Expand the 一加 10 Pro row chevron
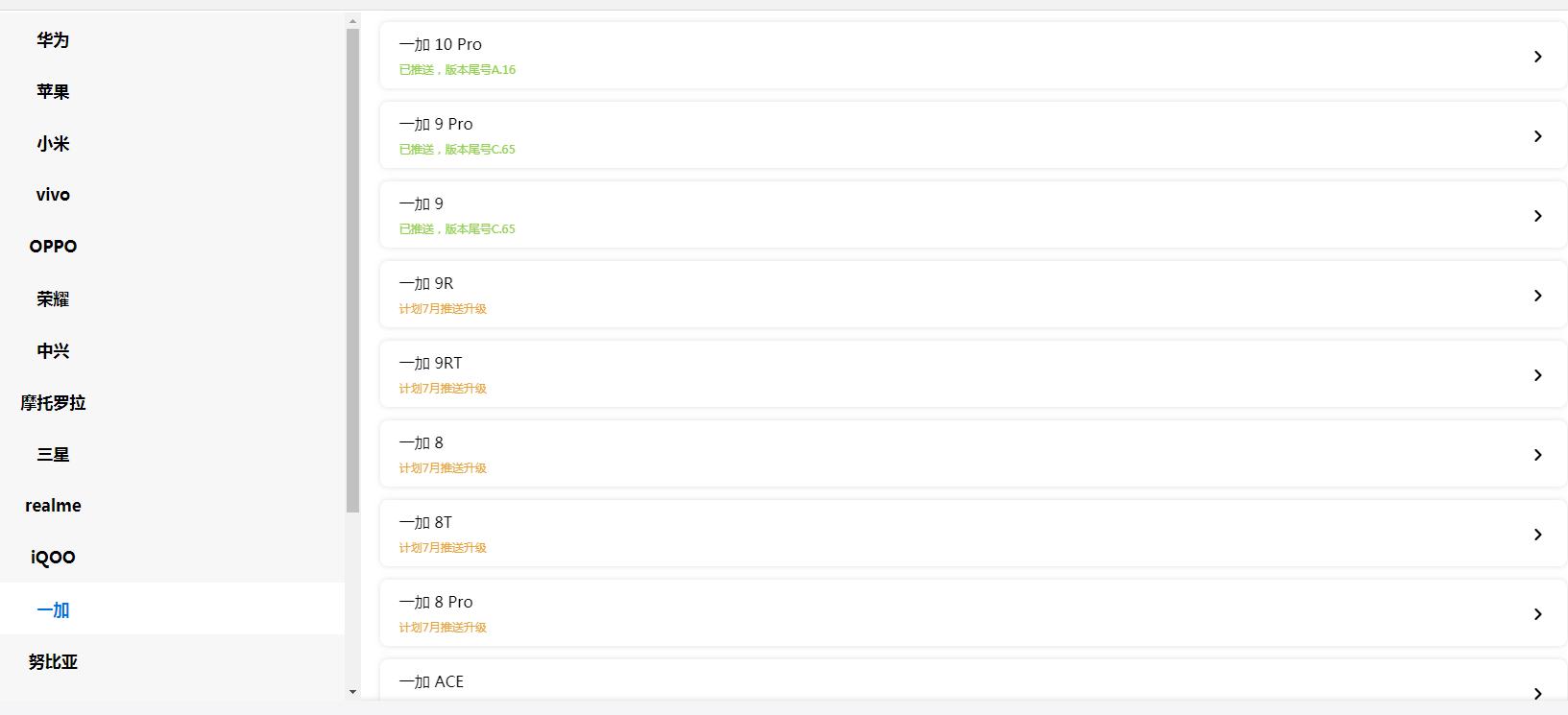The image size is (1568, 715). tap(1537, 57)
